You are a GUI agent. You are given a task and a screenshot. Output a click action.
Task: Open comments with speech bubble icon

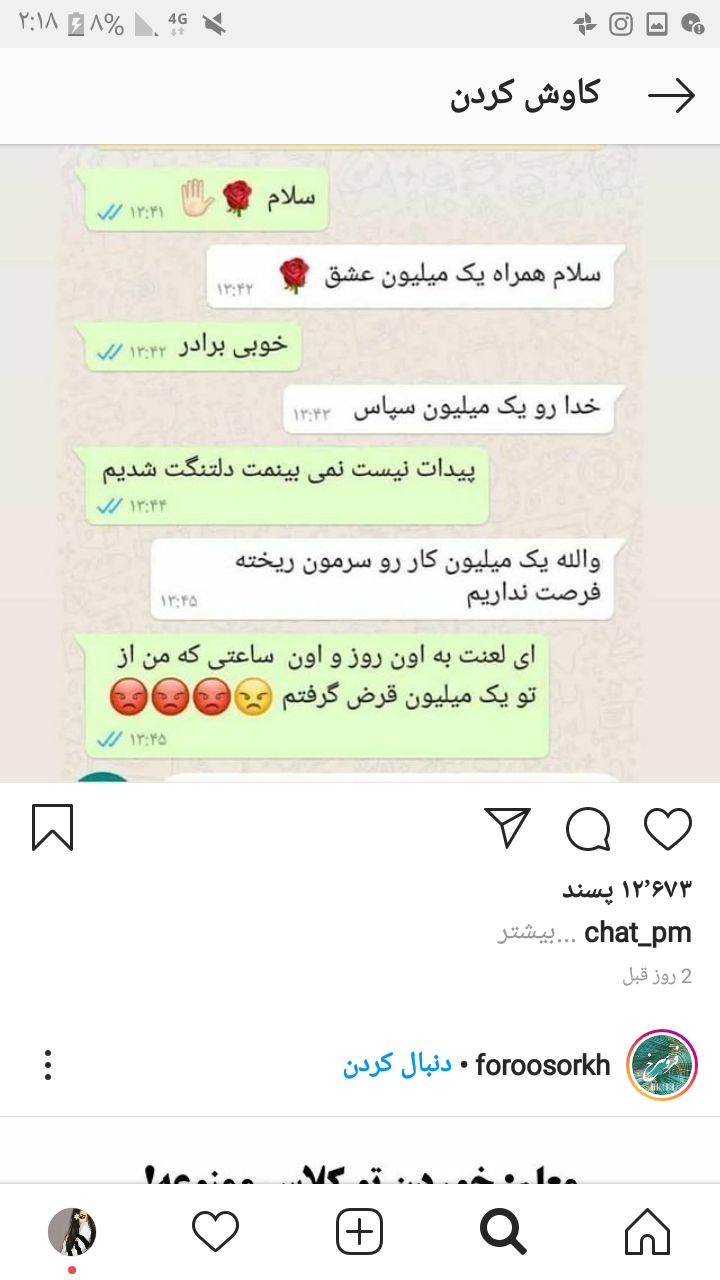point(588,829)
